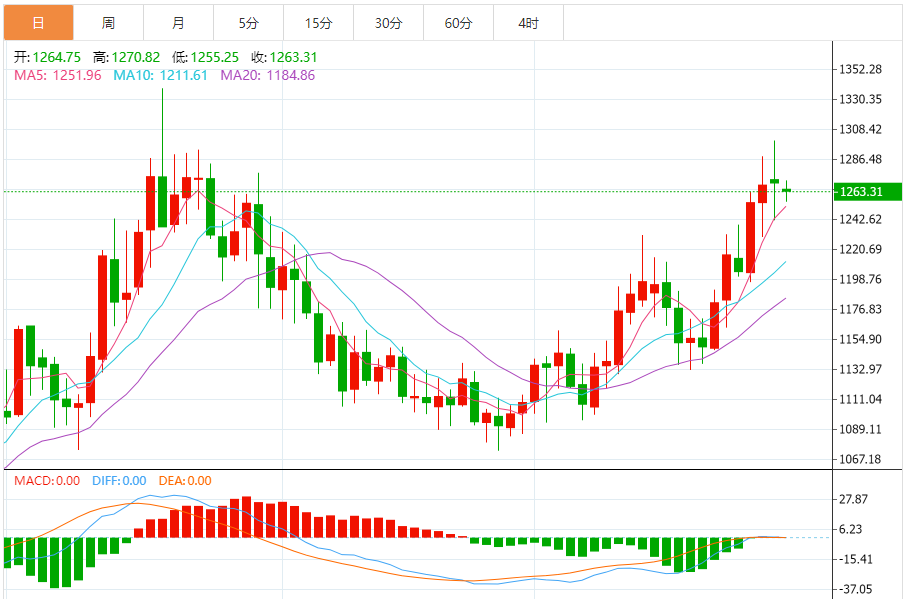Open the 60分 timeframe tab
The height and width of the screenshot is (599, 905).
tap(458, 23)
